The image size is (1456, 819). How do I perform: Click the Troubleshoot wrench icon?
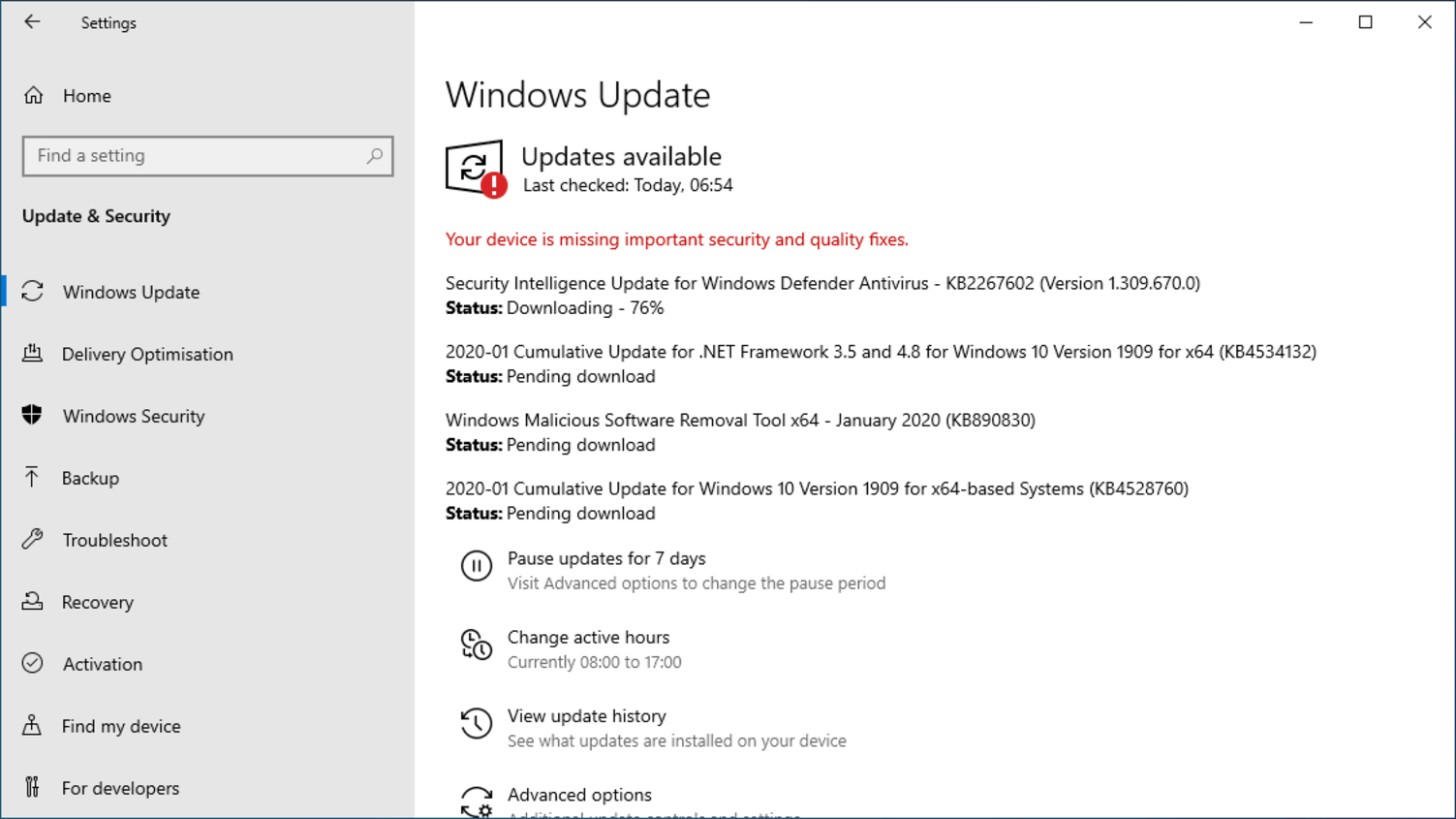33,539
